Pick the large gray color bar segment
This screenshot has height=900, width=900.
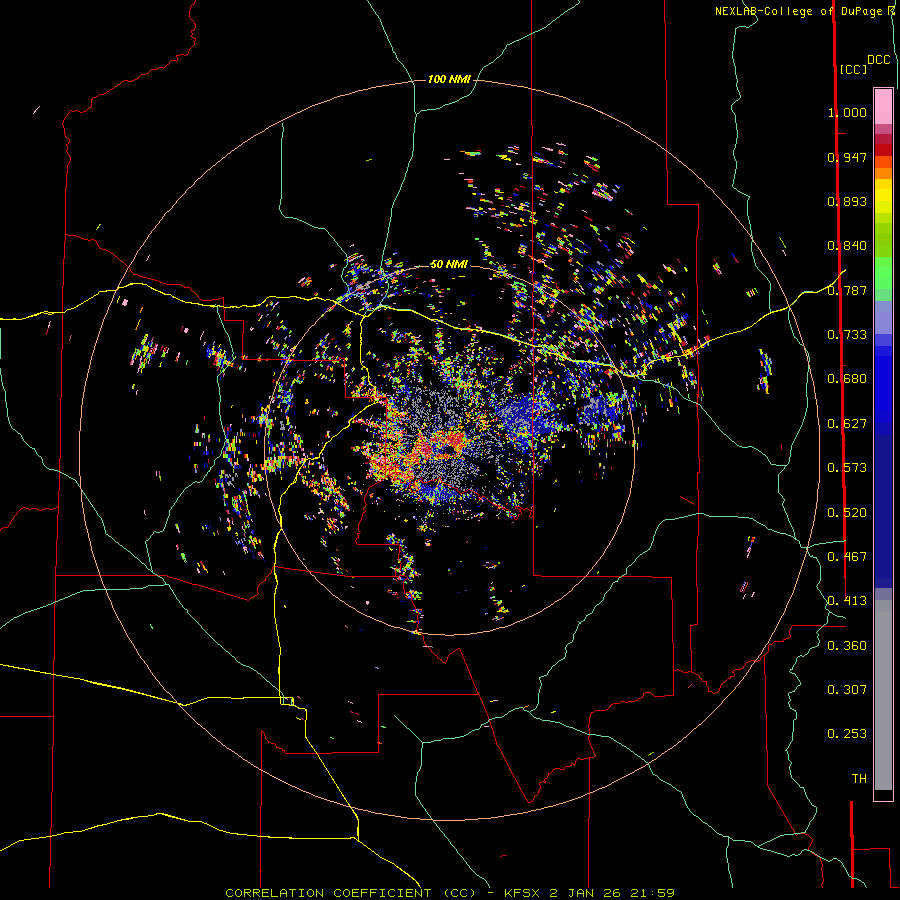click(883, 695)
